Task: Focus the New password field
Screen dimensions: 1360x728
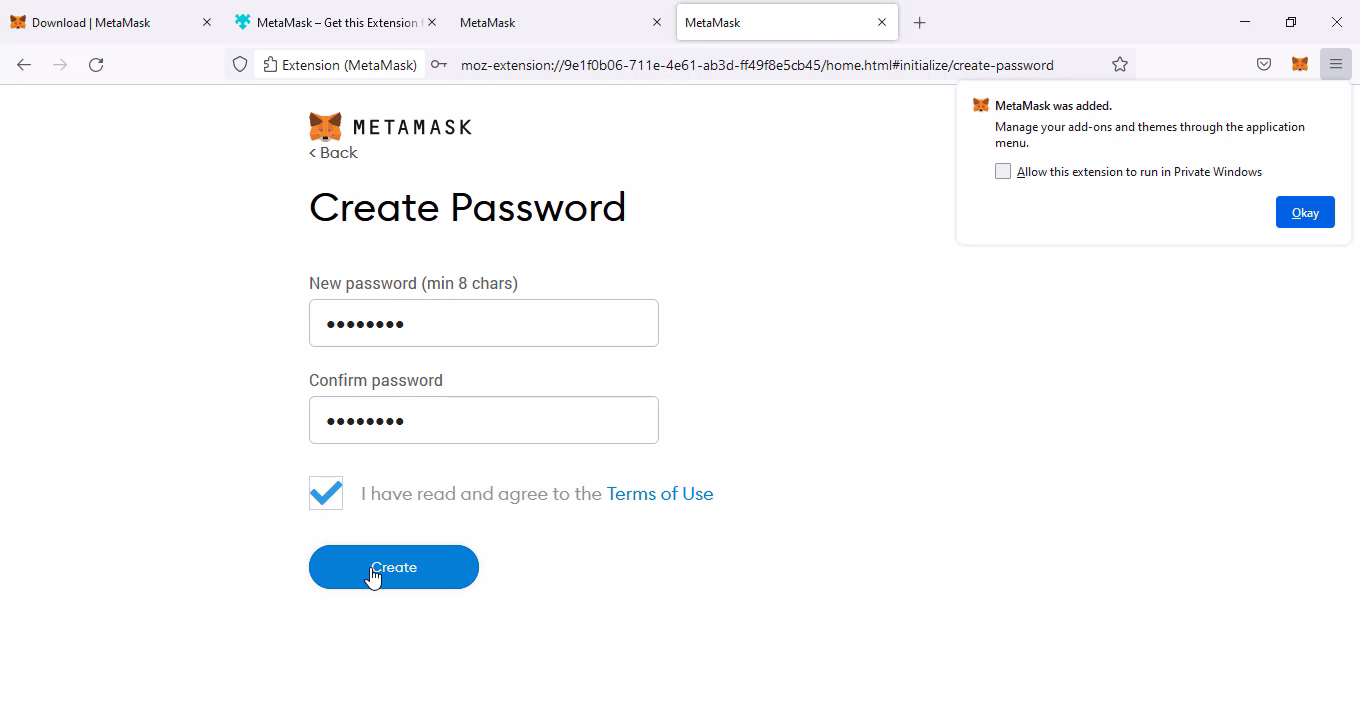Action: point(484,323)
